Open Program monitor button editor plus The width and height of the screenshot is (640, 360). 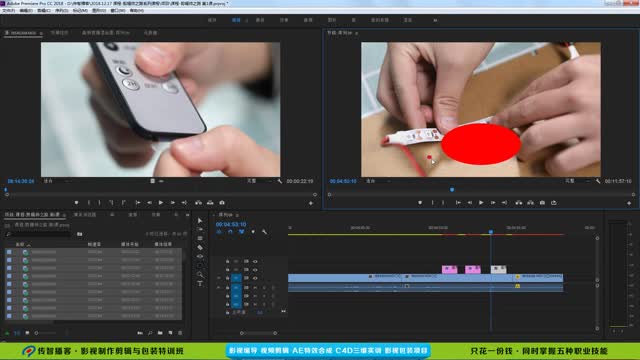coord(629,203)
